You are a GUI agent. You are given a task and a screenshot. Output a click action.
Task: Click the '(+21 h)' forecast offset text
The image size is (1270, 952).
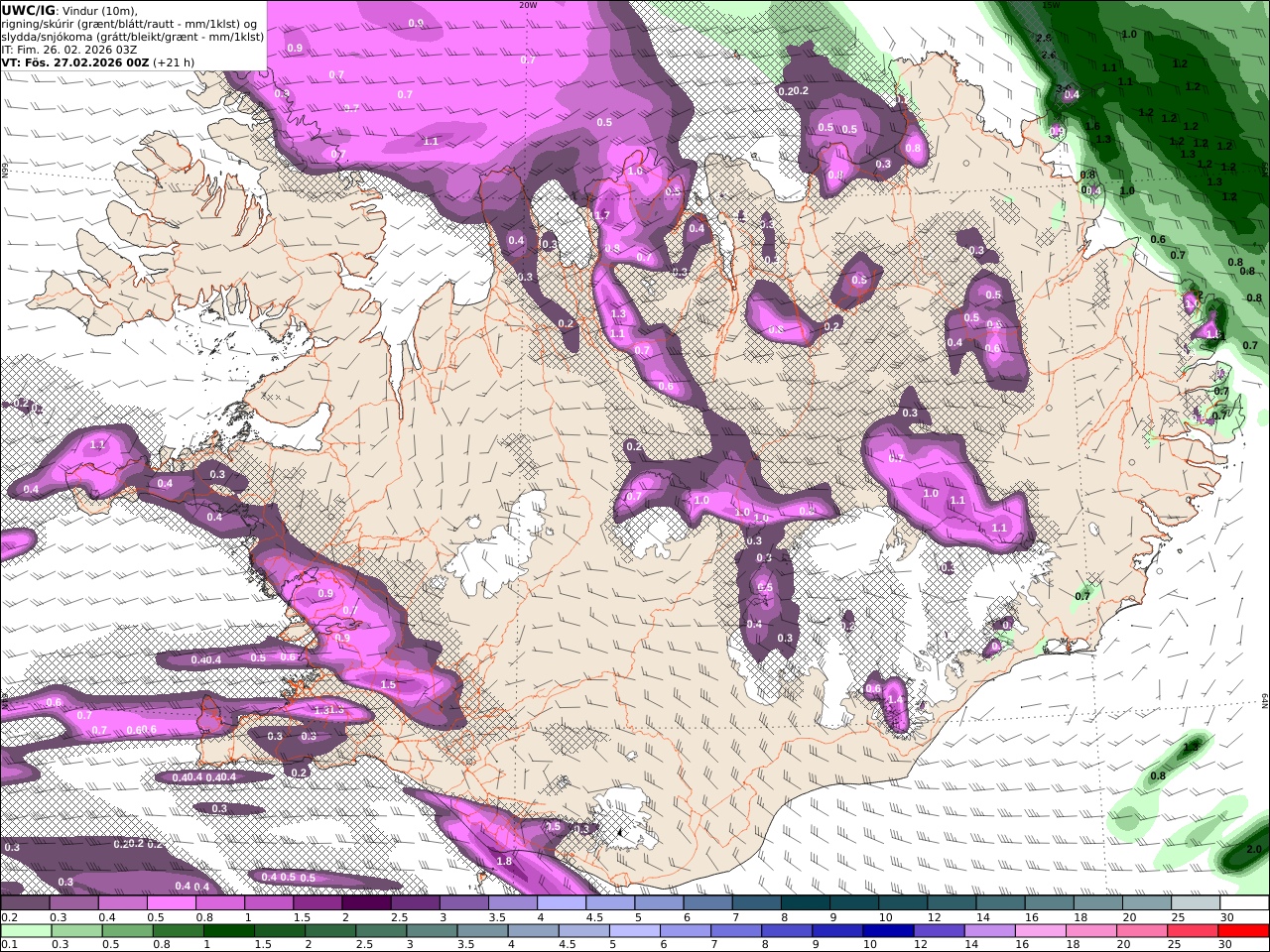[174, 61]
